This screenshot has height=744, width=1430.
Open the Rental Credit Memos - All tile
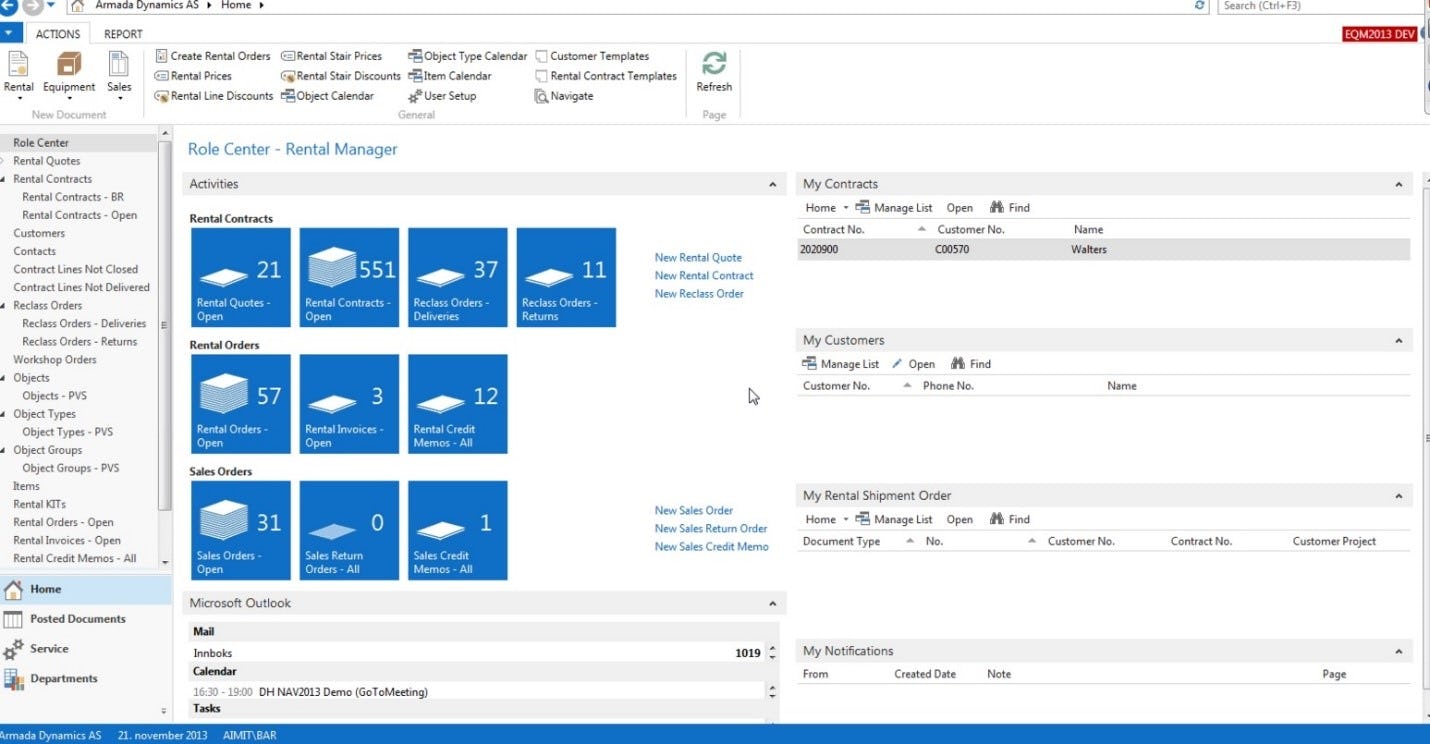(458, 404)
